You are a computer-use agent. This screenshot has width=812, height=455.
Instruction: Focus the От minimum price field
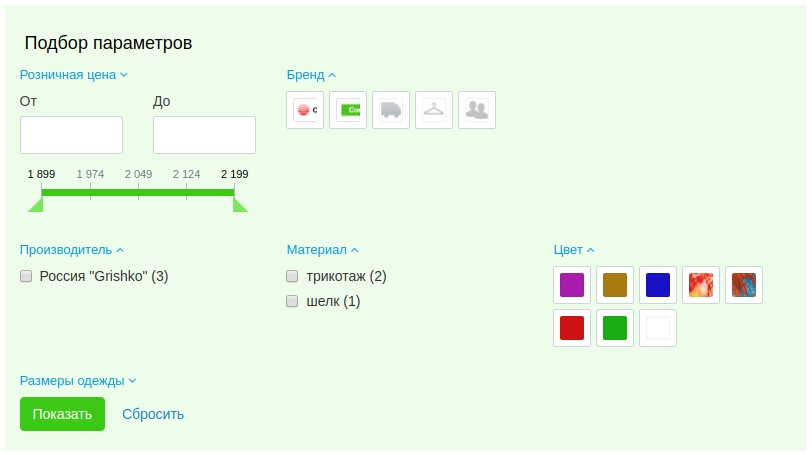71,135
